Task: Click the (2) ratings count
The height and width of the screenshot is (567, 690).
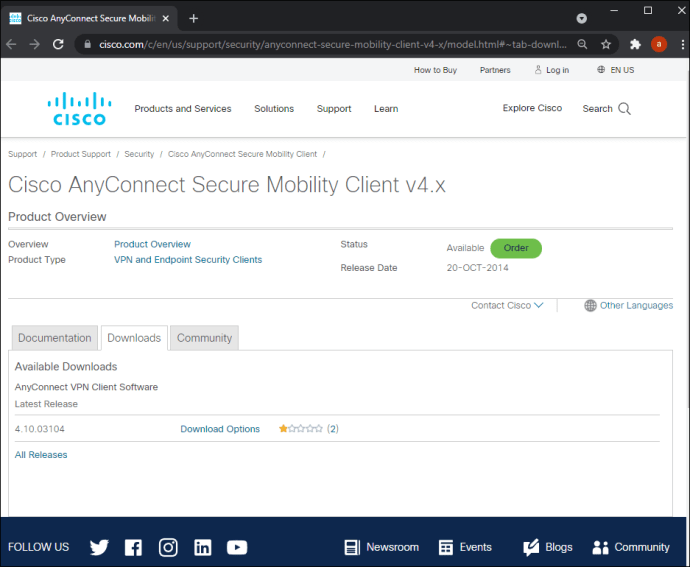Action: (333, 429)
